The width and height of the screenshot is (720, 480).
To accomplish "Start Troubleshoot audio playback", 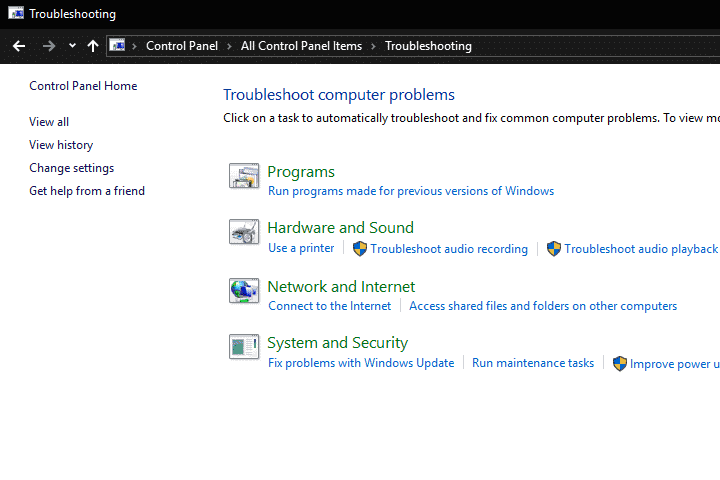I will 641,249.
